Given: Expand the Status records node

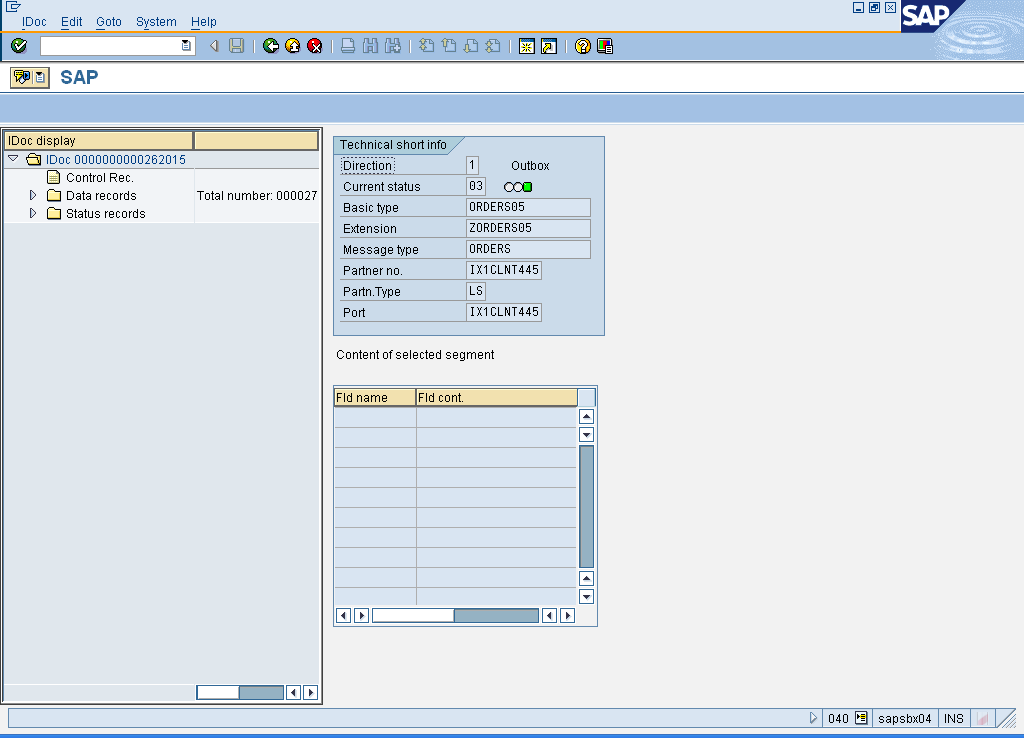Looking at the screenshot, I should (x=33, y=214).
